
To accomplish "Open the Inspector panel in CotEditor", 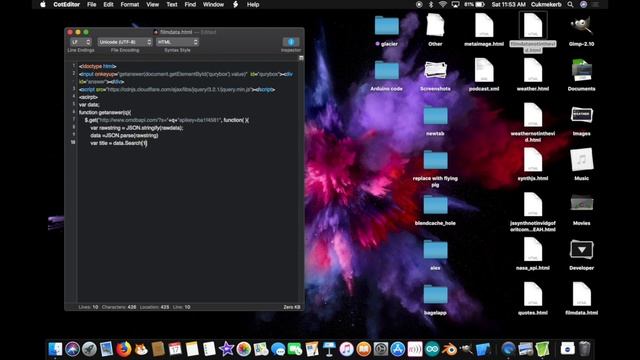I will click(x=291, y=42).
